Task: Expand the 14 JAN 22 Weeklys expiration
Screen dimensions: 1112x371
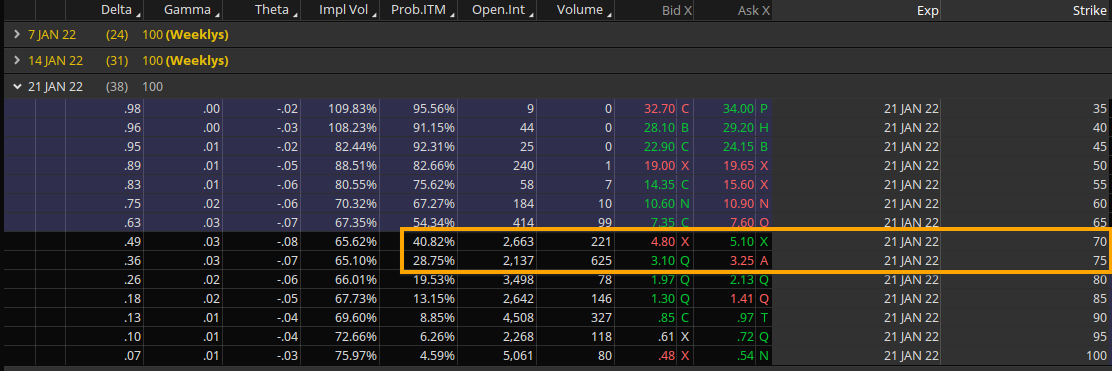Action: point(18,60)
